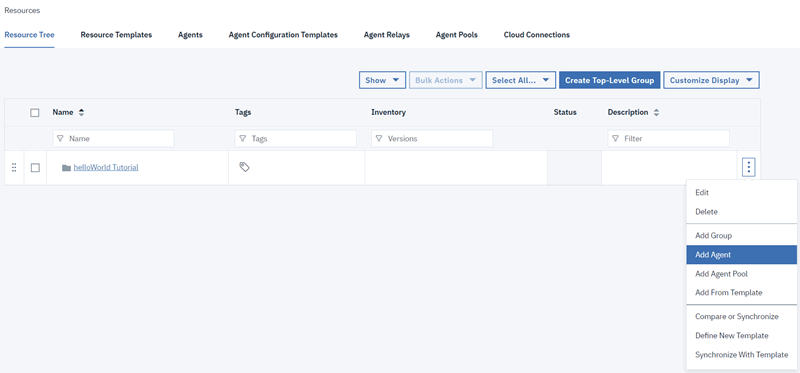Focus the Tags filter field

(295, 138)
